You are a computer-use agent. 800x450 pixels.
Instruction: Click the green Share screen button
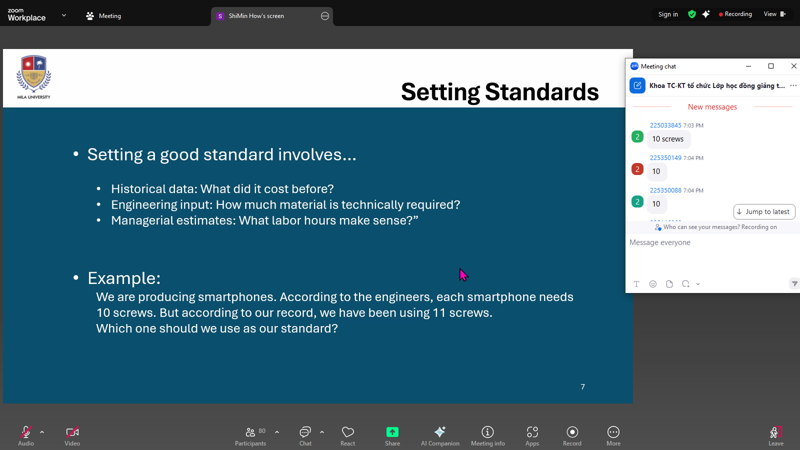point(392,433)
